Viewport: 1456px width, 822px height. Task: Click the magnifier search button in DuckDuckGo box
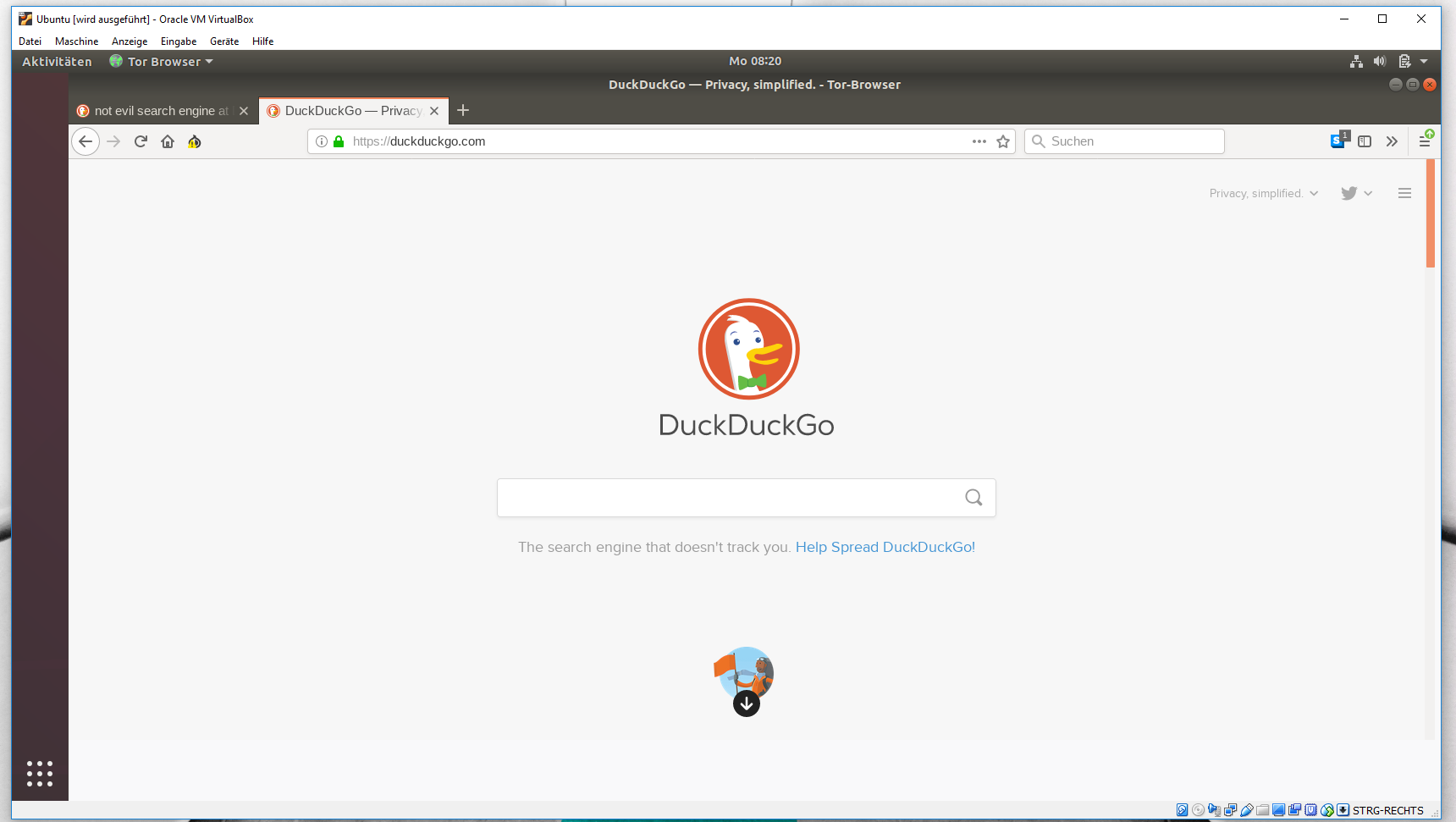[x=973, y=498]
